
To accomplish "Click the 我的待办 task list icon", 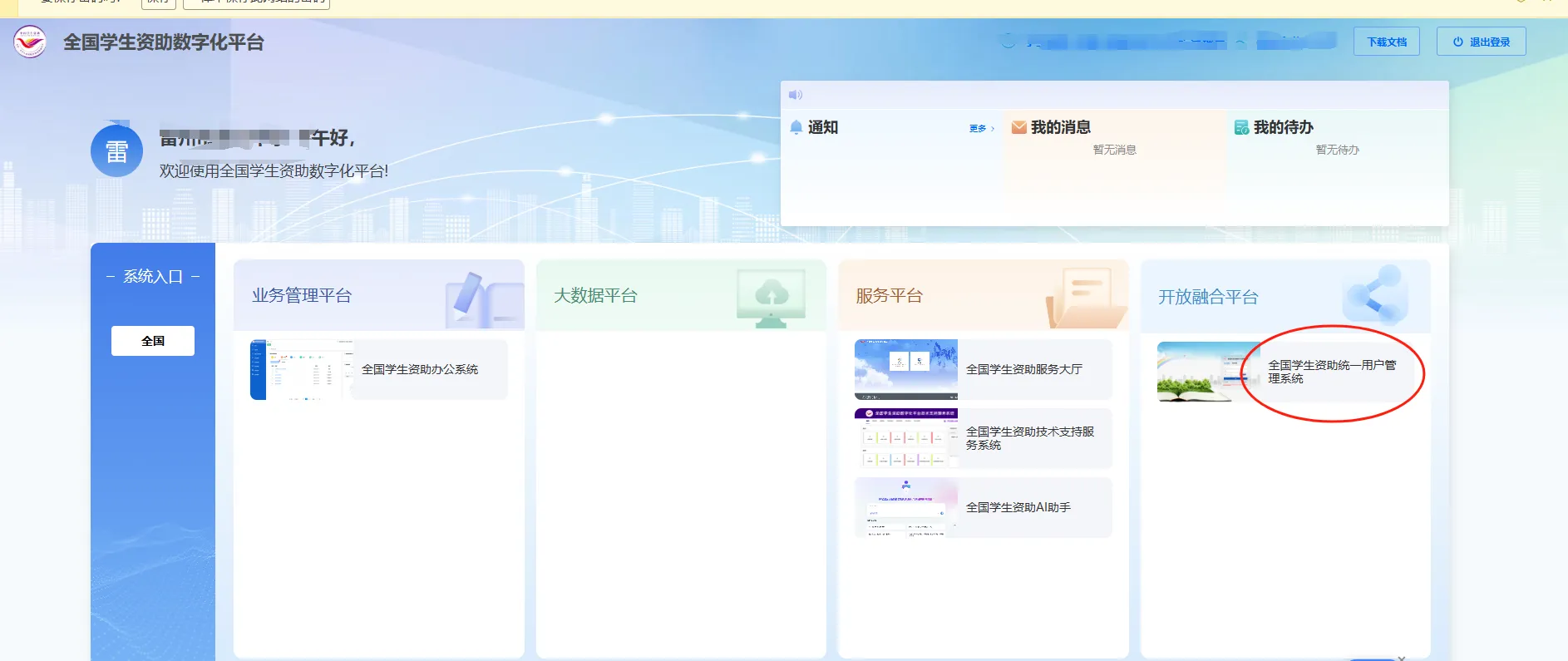I will [1241, 127].
